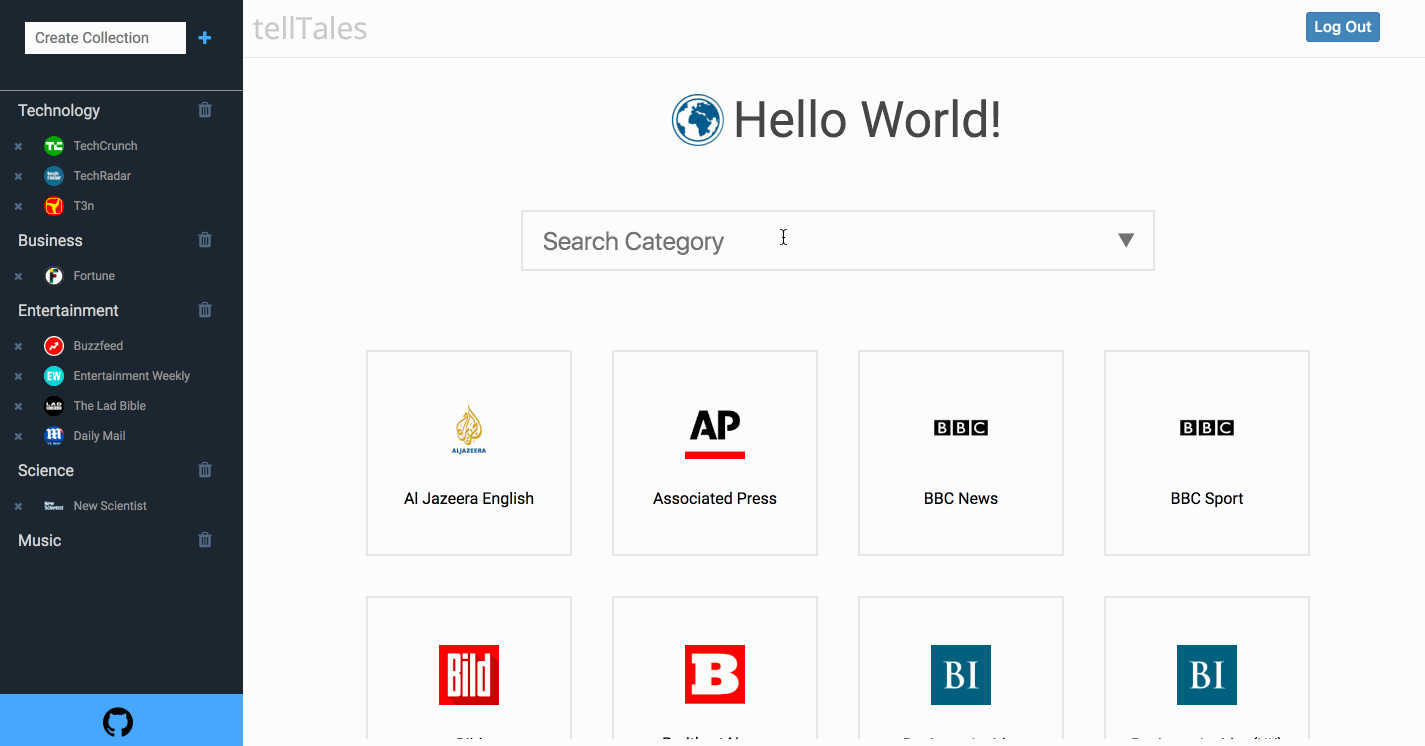This screenshot has width=1425, height=746.
Task: Open the Associated Press source card
Action: pyautogui.click(x=715, y=453)
